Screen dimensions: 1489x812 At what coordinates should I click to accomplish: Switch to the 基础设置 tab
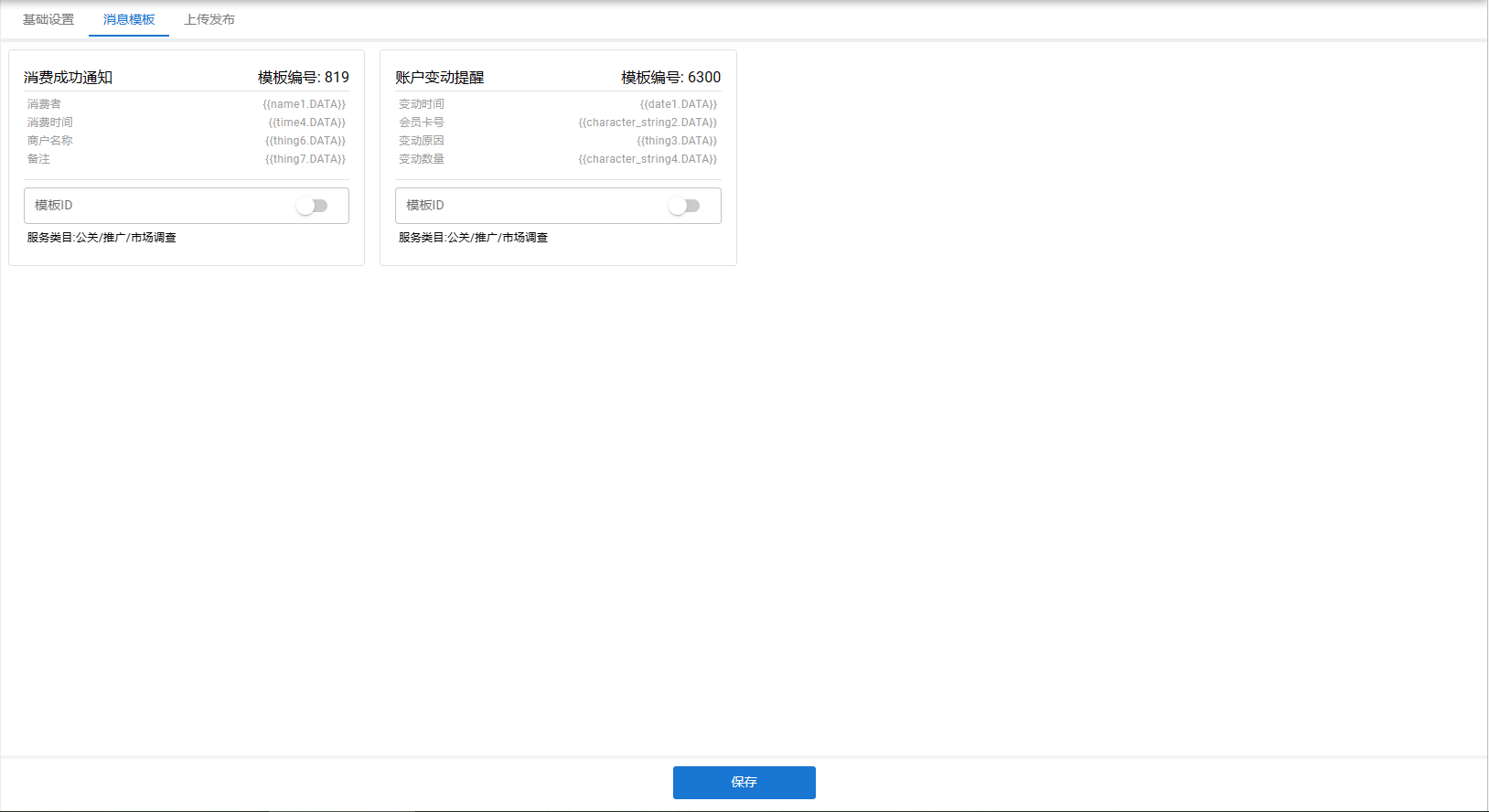[48, 19]
